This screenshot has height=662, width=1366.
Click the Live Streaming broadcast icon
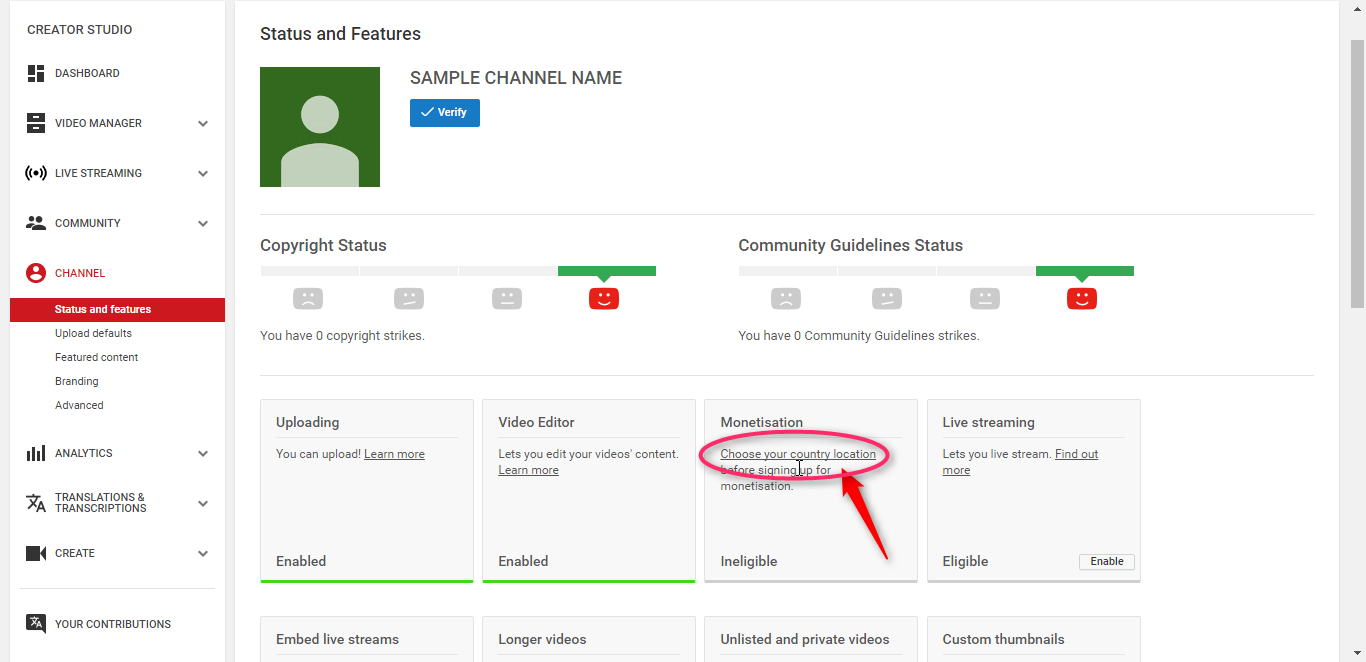[x=36, y=173]
